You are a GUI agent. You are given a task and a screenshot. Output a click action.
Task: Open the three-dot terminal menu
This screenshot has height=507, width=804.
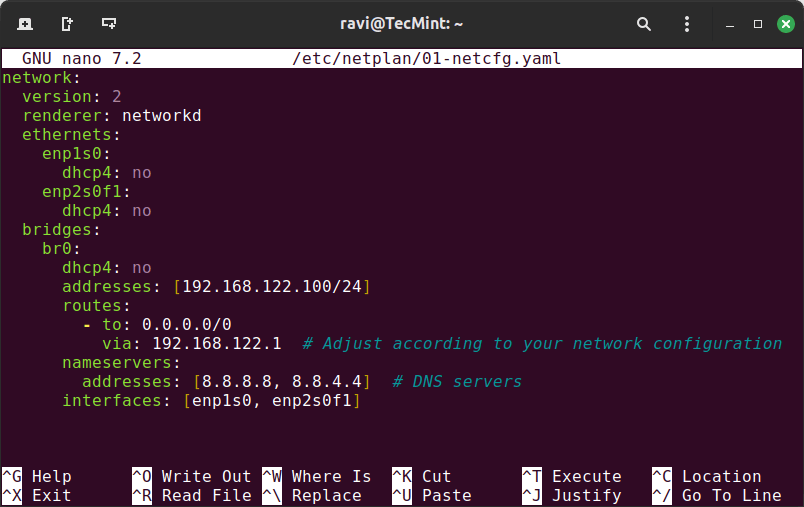pos(687,24)
